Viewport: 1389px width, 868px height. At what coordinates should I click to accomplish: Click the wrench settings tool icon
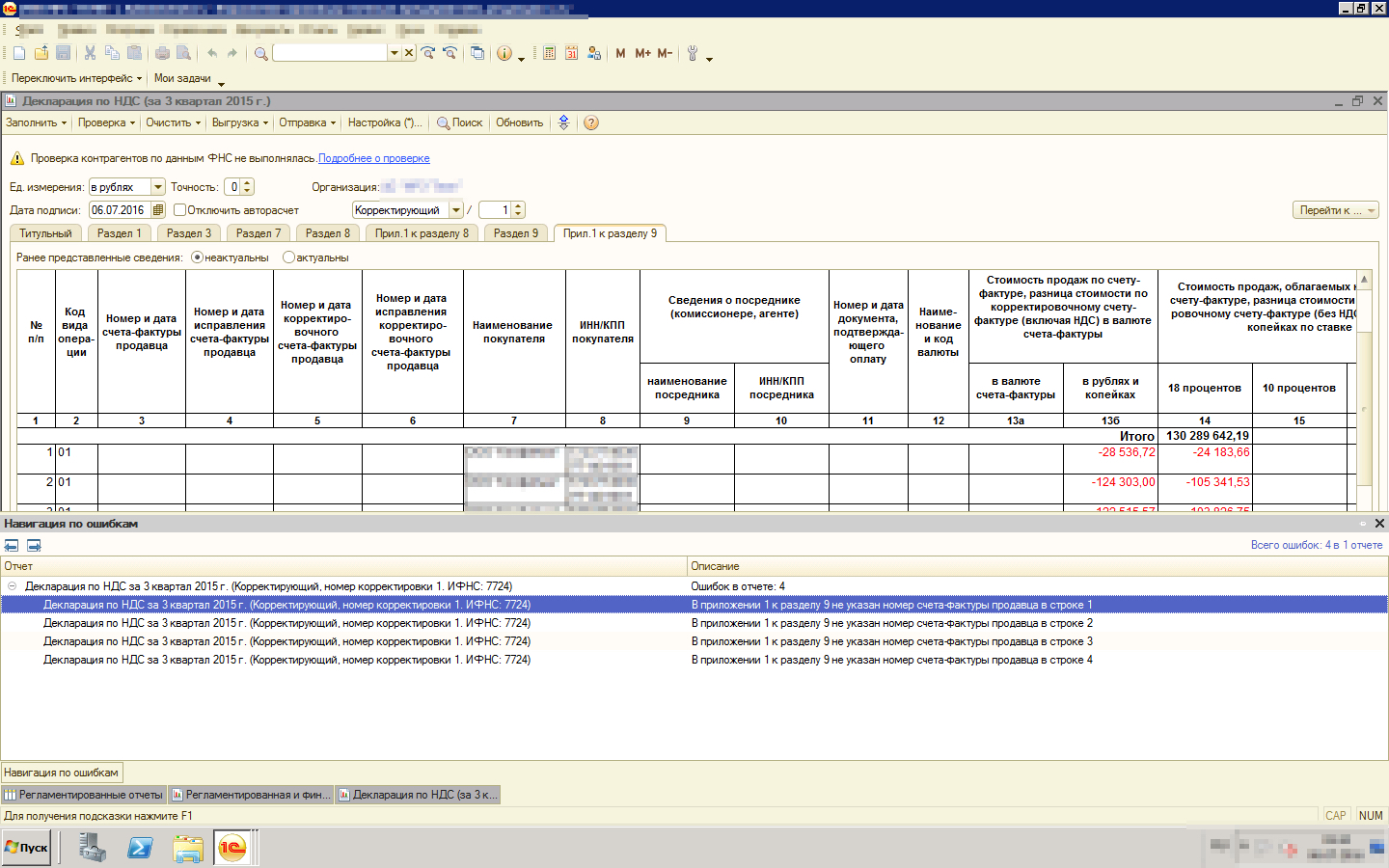[x=692, y=53]
